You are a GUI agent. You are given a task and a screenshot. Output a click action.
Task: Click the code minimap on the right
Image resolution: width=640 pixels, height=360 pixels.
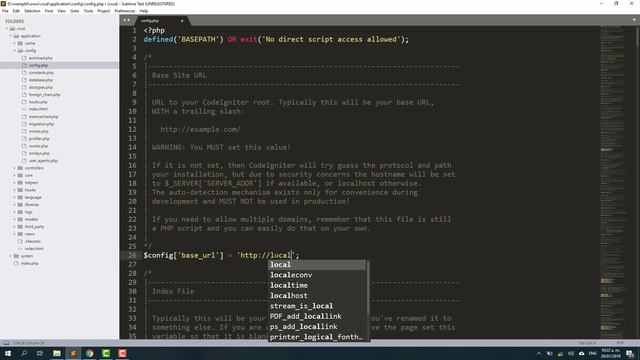pos(614,182)
